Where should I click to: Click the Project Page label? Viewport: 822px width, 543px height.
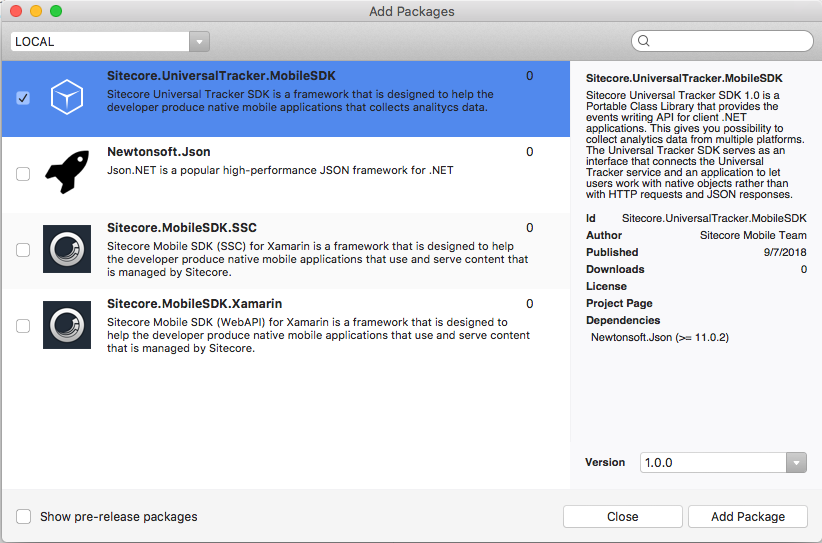(x=619, y=303)
